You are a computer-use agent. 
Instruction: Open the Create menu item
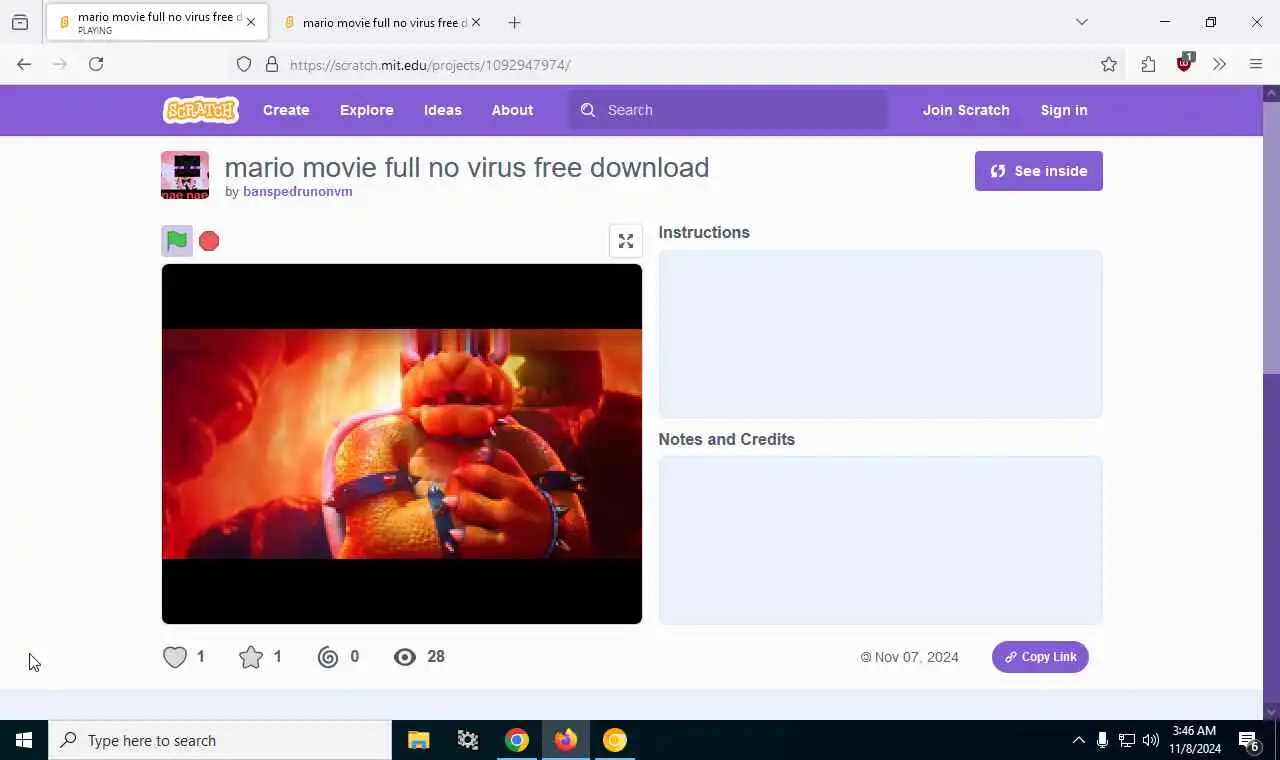click(286, 110)
